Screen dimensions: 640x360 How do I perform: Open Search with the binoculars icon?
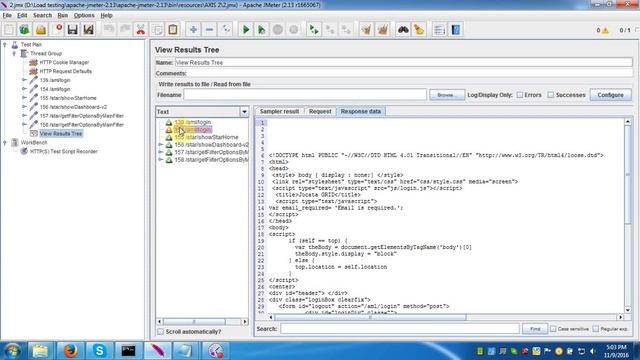pyautogui.click(x=403, y=29)
